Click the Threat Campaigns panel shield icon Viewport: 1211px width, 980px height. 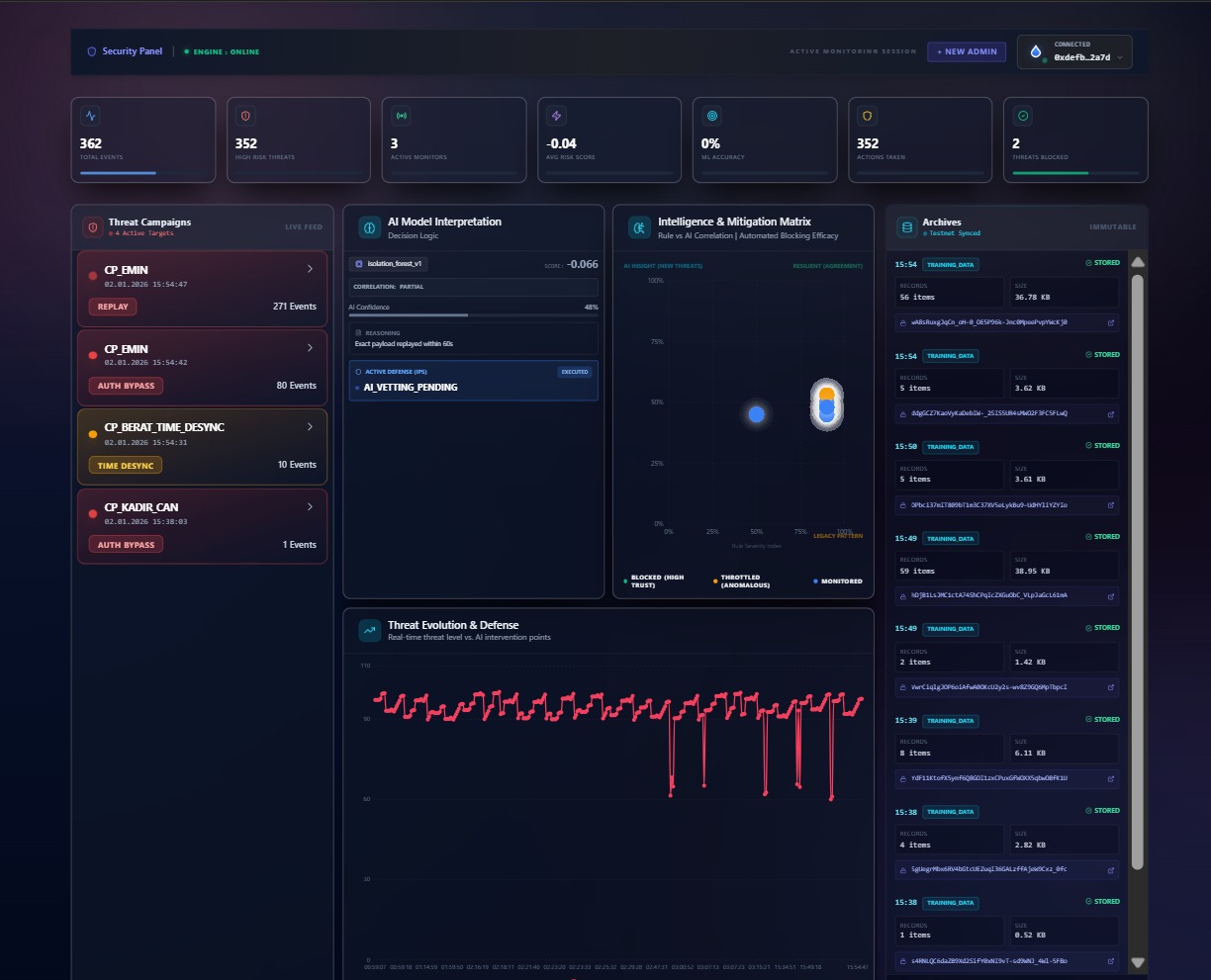tap(93, 227)
